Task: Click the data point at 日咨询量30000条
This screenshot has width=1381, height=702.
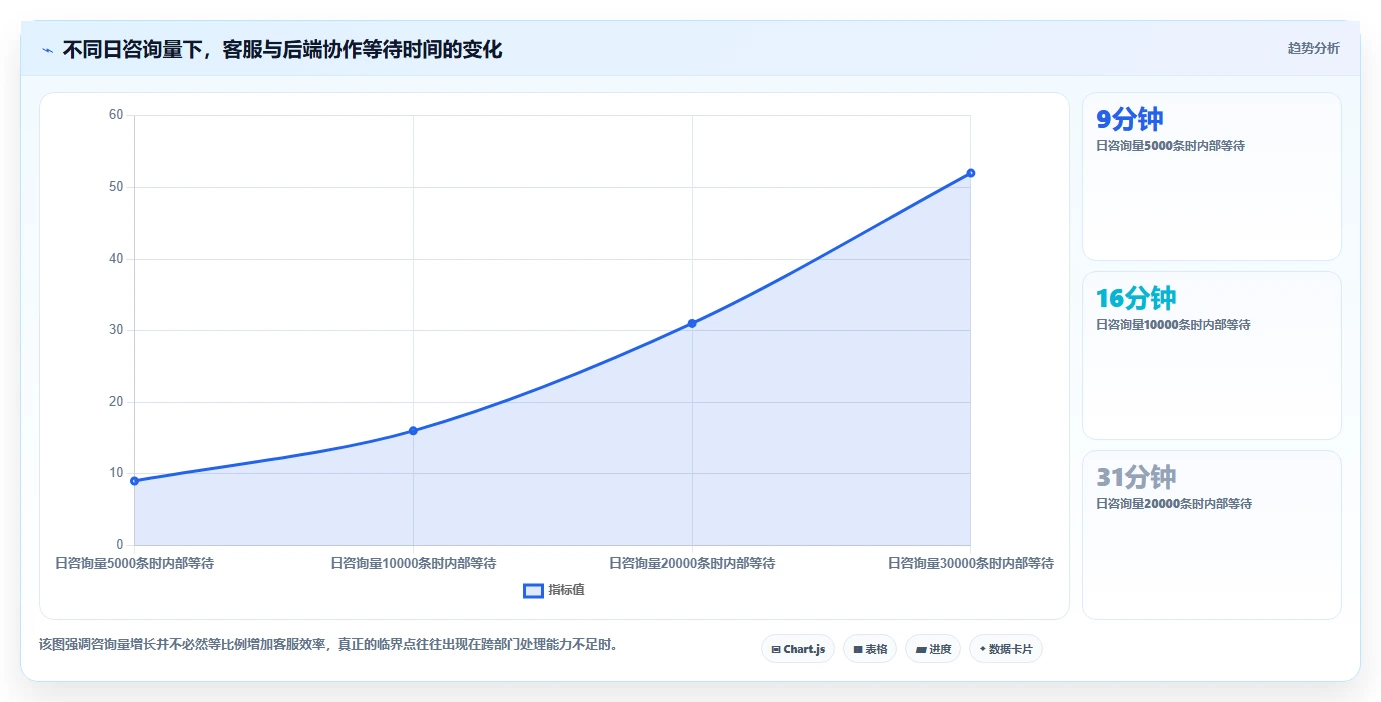Action: click(970, 173)
